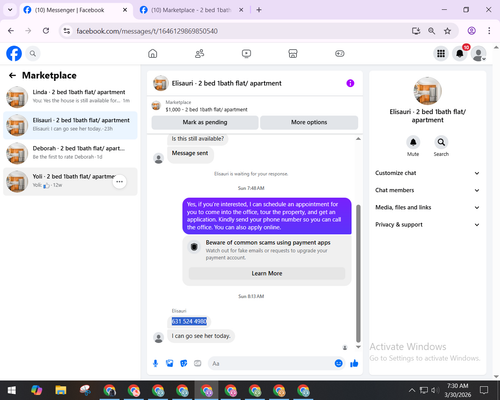Open Windows Start menu
500x400 pixels.
[x=12, y=390]
